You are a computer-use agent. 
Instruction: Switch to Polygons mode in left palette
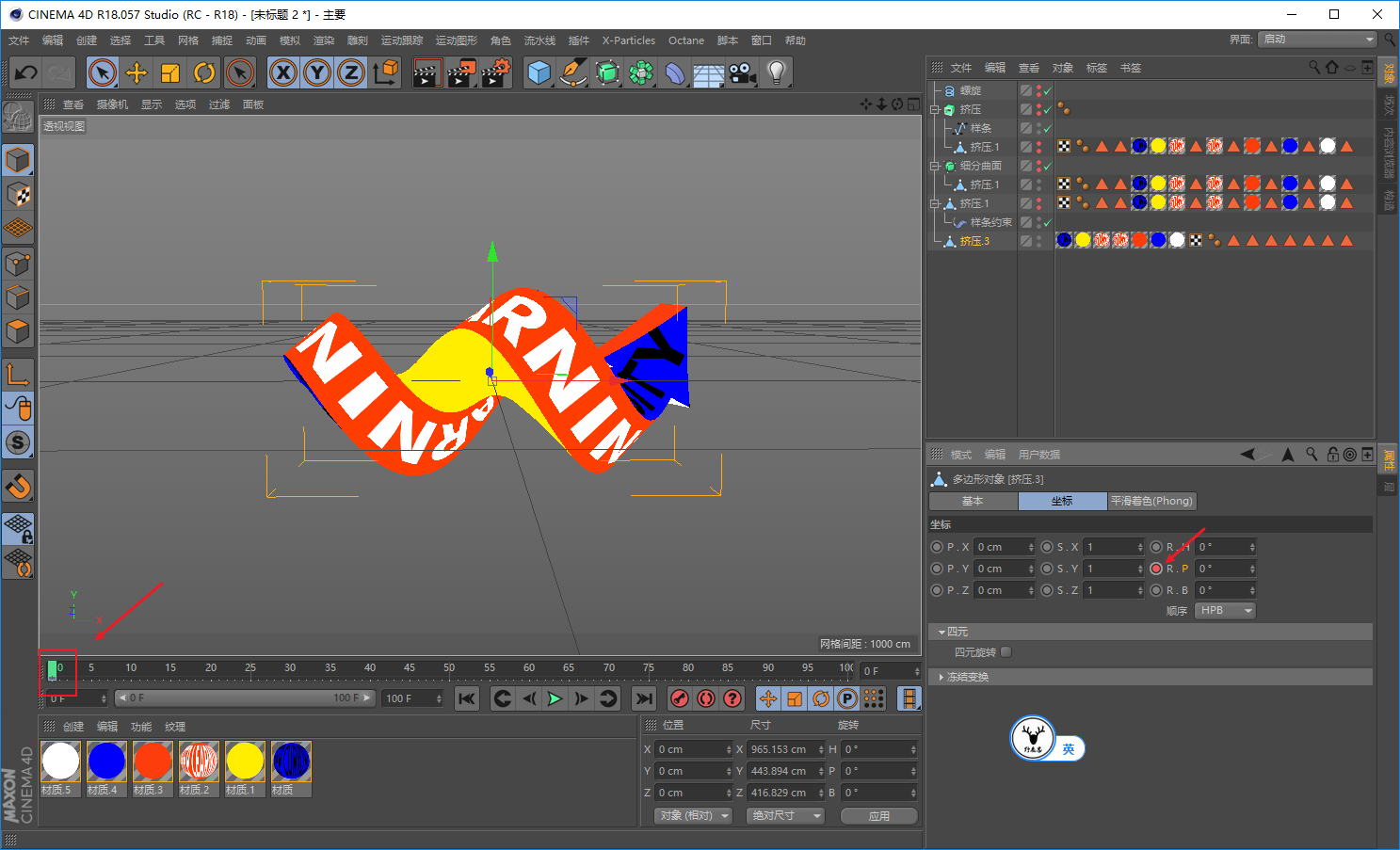coord(18,331)
